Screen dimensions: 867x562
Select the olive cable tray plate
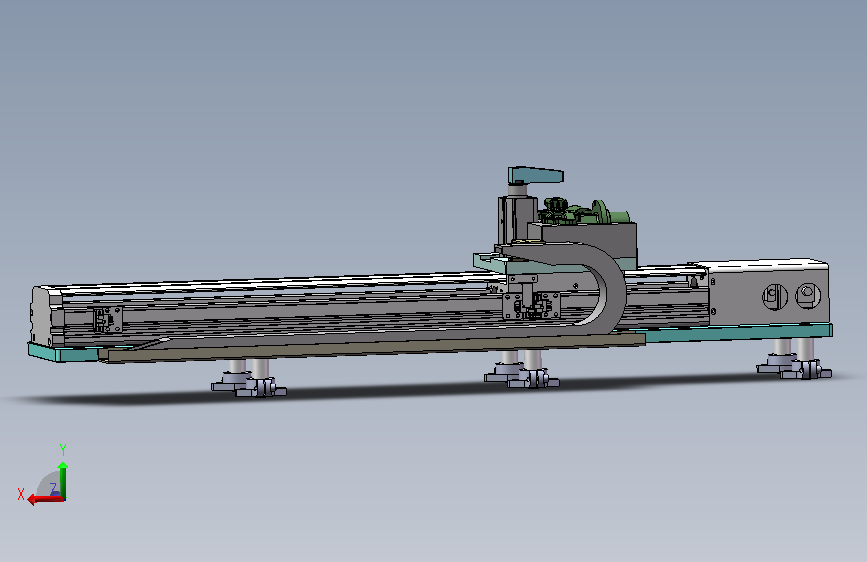tap(376, 347)
